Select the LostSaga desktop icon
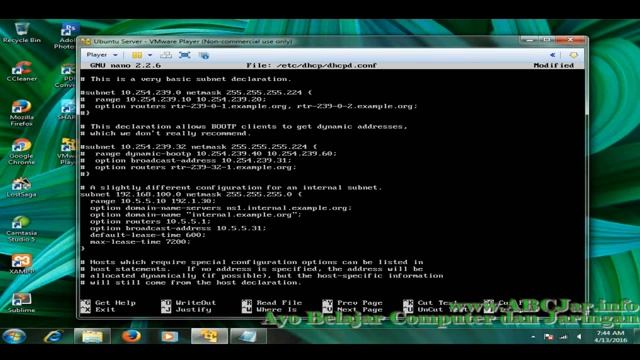The image size is (640, 360). click(21, 188)
